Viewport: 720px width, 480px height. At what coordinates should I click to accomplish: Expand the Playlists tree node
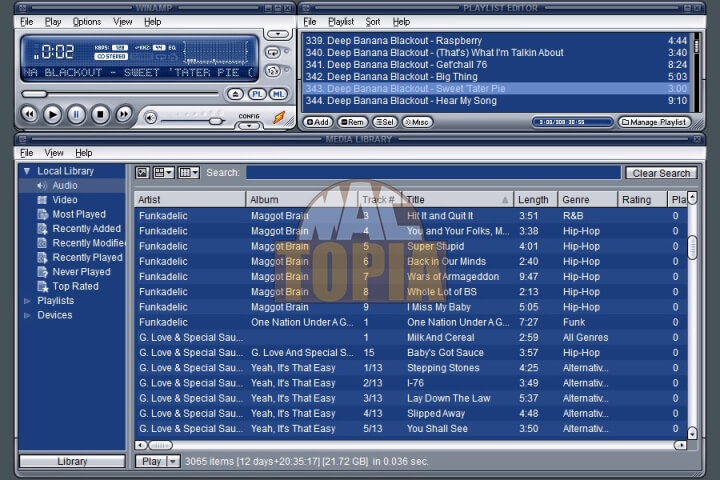27,301
